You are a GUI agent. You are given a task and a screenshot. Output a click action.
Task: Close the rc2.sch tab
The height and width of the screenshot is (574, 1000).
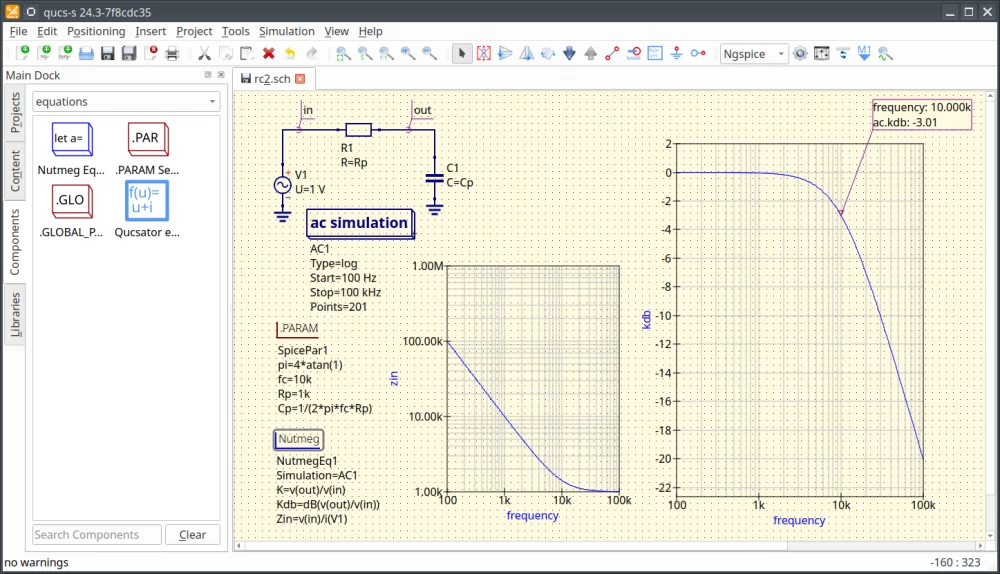[x=300, y=78]
